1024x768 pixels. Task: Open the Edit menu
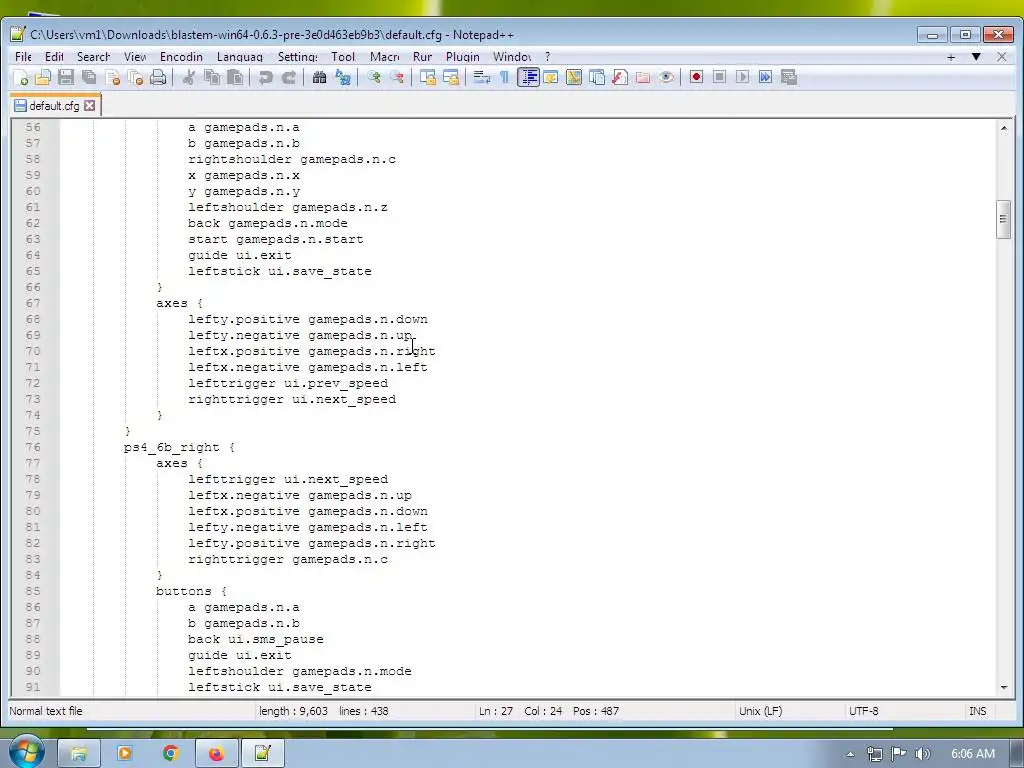tap(54, 57)
